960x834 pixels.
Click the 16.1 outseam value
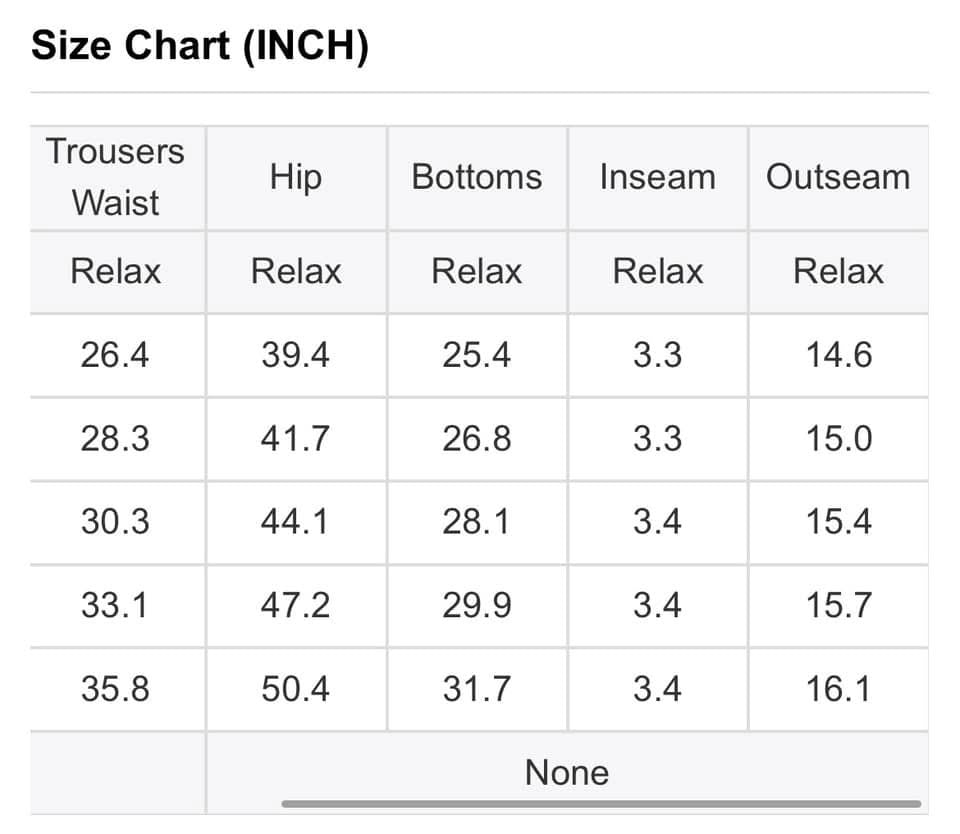point(838,689)
